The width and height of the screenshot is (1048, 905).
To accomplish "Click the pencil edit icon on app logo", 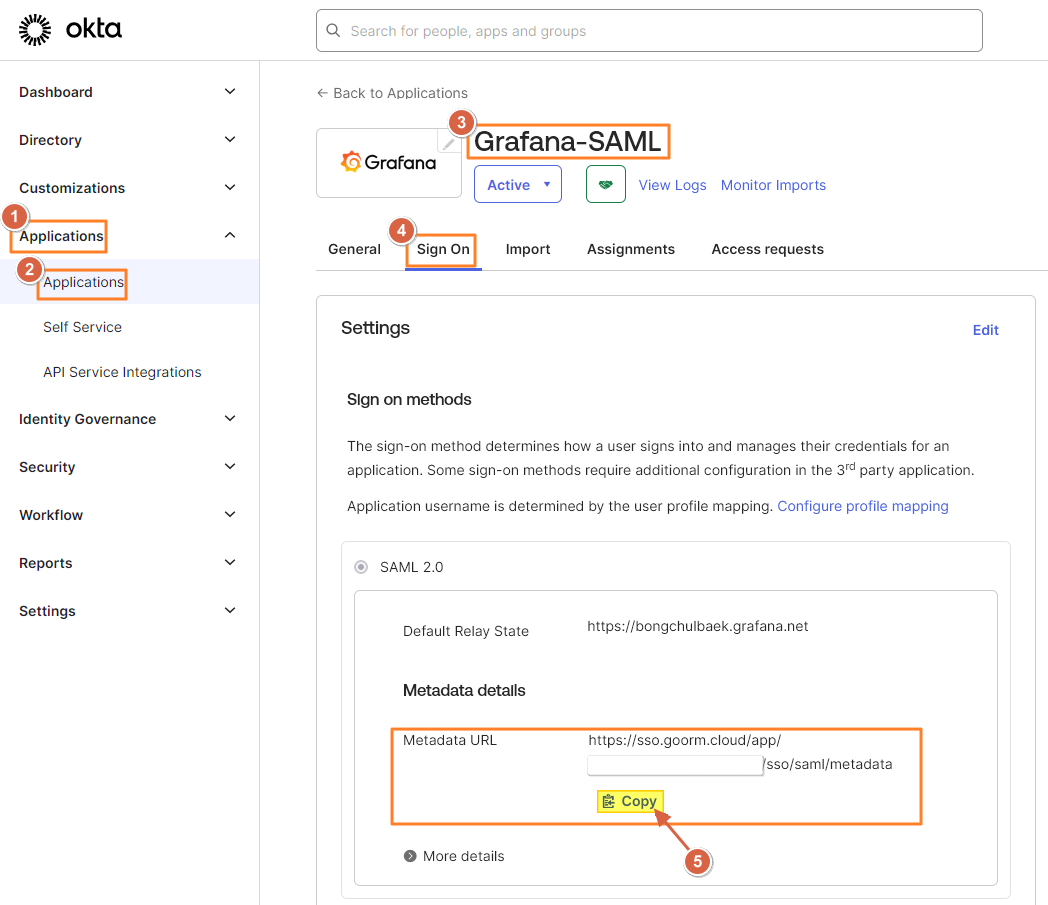I will click(450, 144).
